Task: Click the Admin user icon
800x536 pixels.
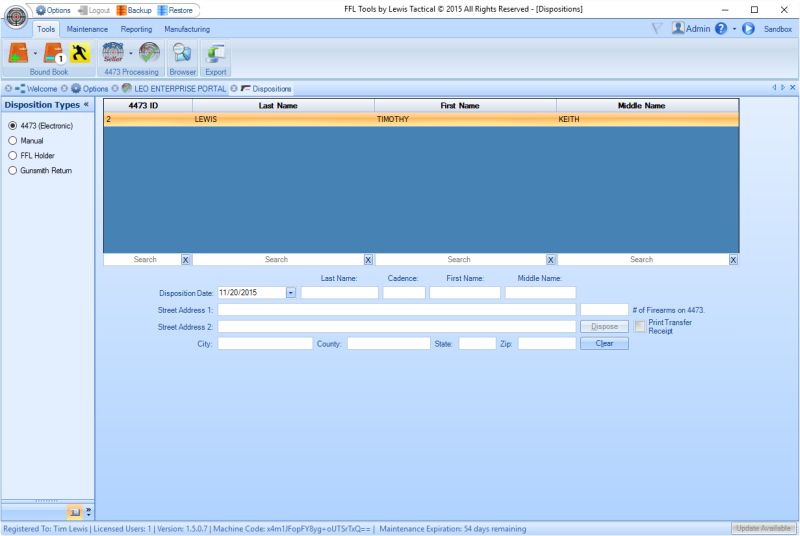Action: pyautogui.click(x=678, y=28)
